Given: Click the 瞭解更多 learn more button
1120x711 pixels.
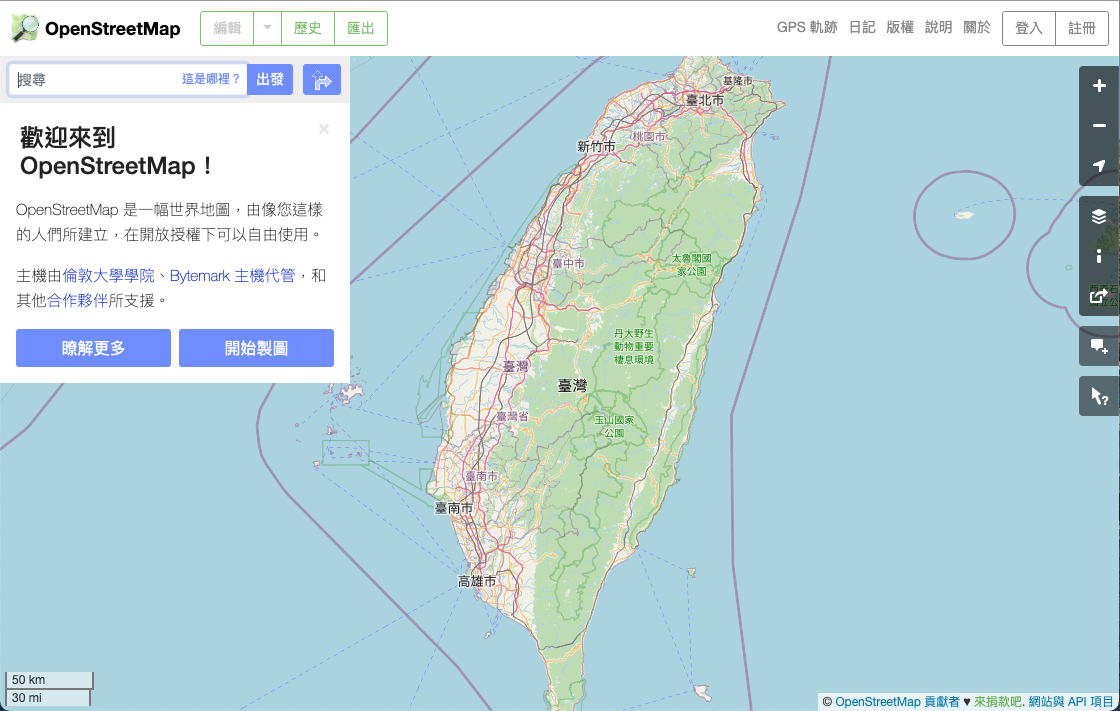Looking at the screenshot, I should (94, 348).
